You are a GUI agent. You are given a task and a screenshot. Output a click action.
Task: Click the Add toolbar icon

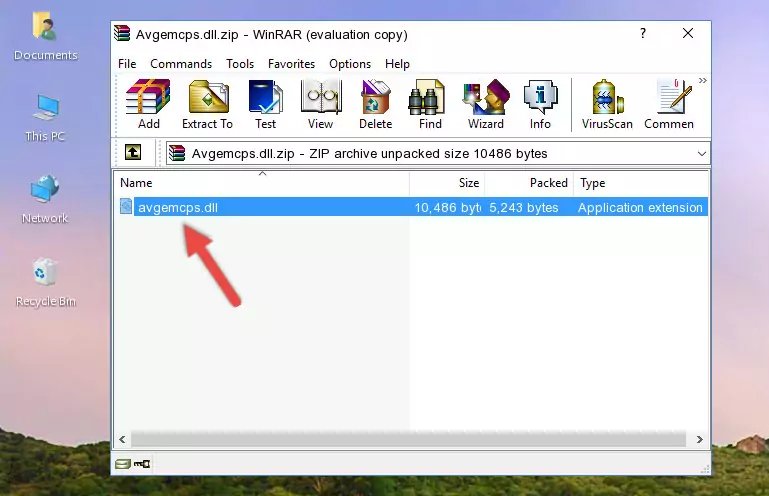[148, 104]
